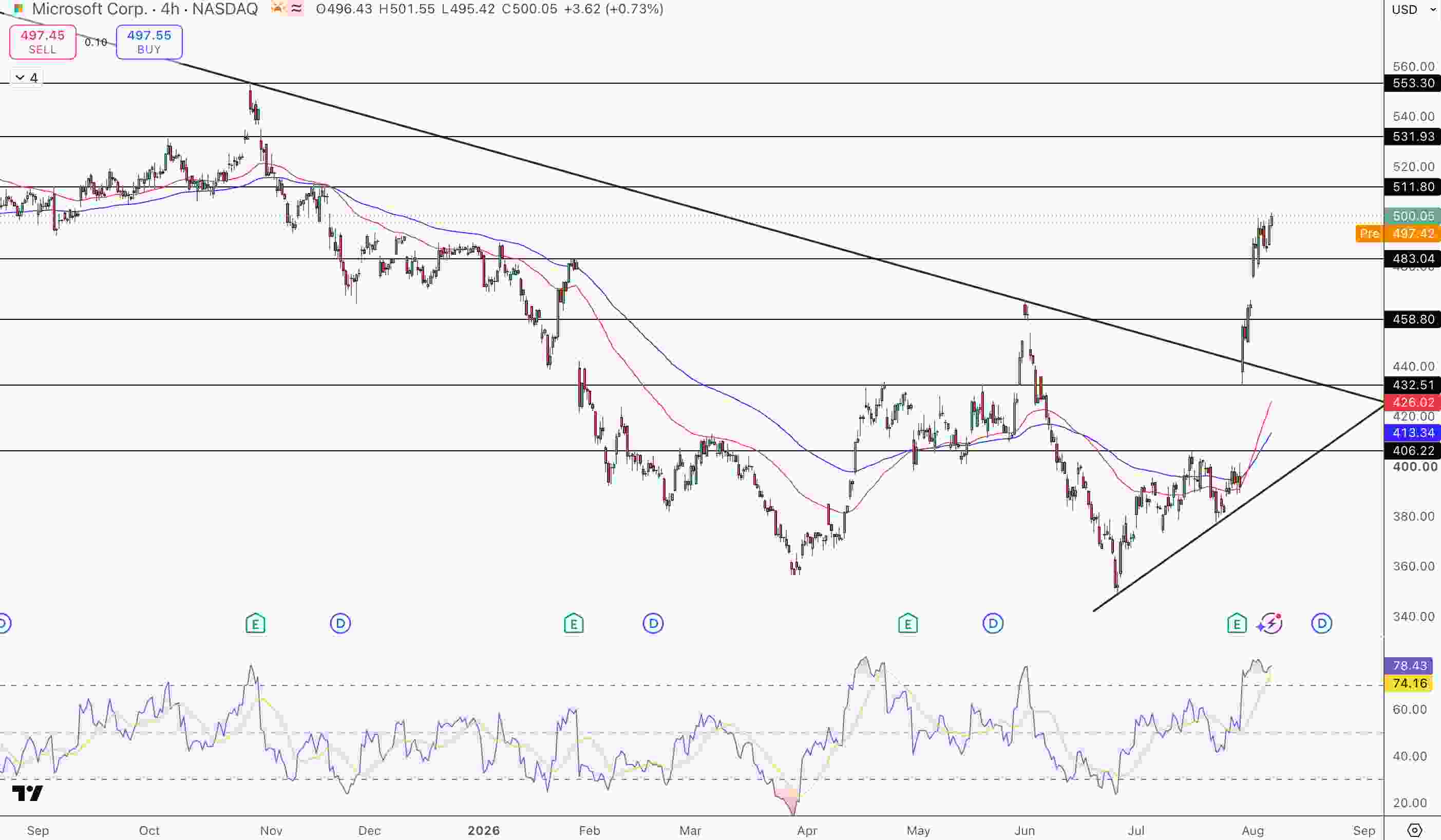Click the change value +3.62 (+0.73%)
This screenshot has height=840, width=1441.
click(x=614, y=9)
